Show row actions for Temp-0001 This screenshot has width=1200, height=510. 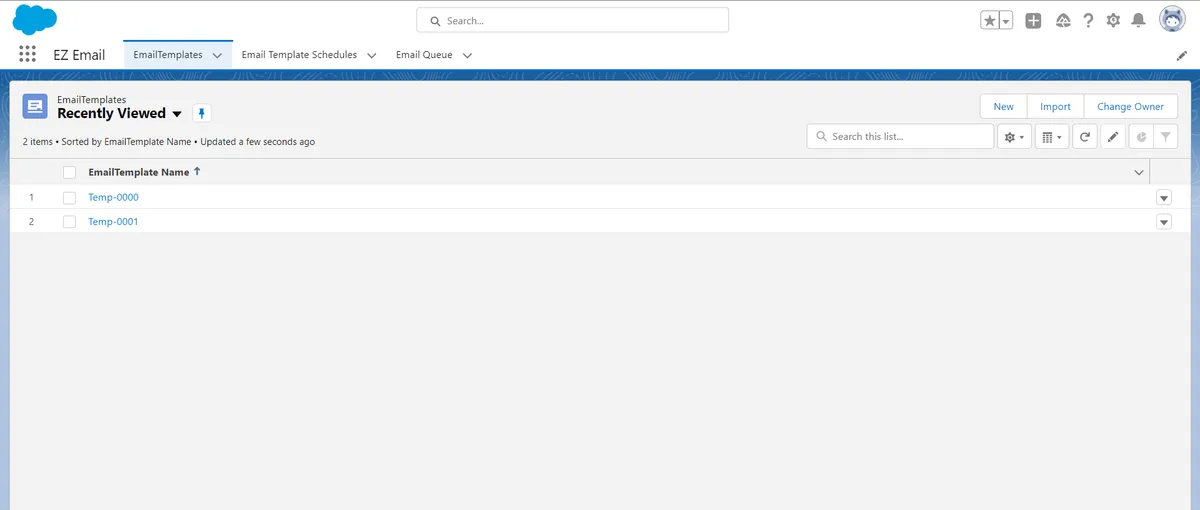pos(1164,222)
